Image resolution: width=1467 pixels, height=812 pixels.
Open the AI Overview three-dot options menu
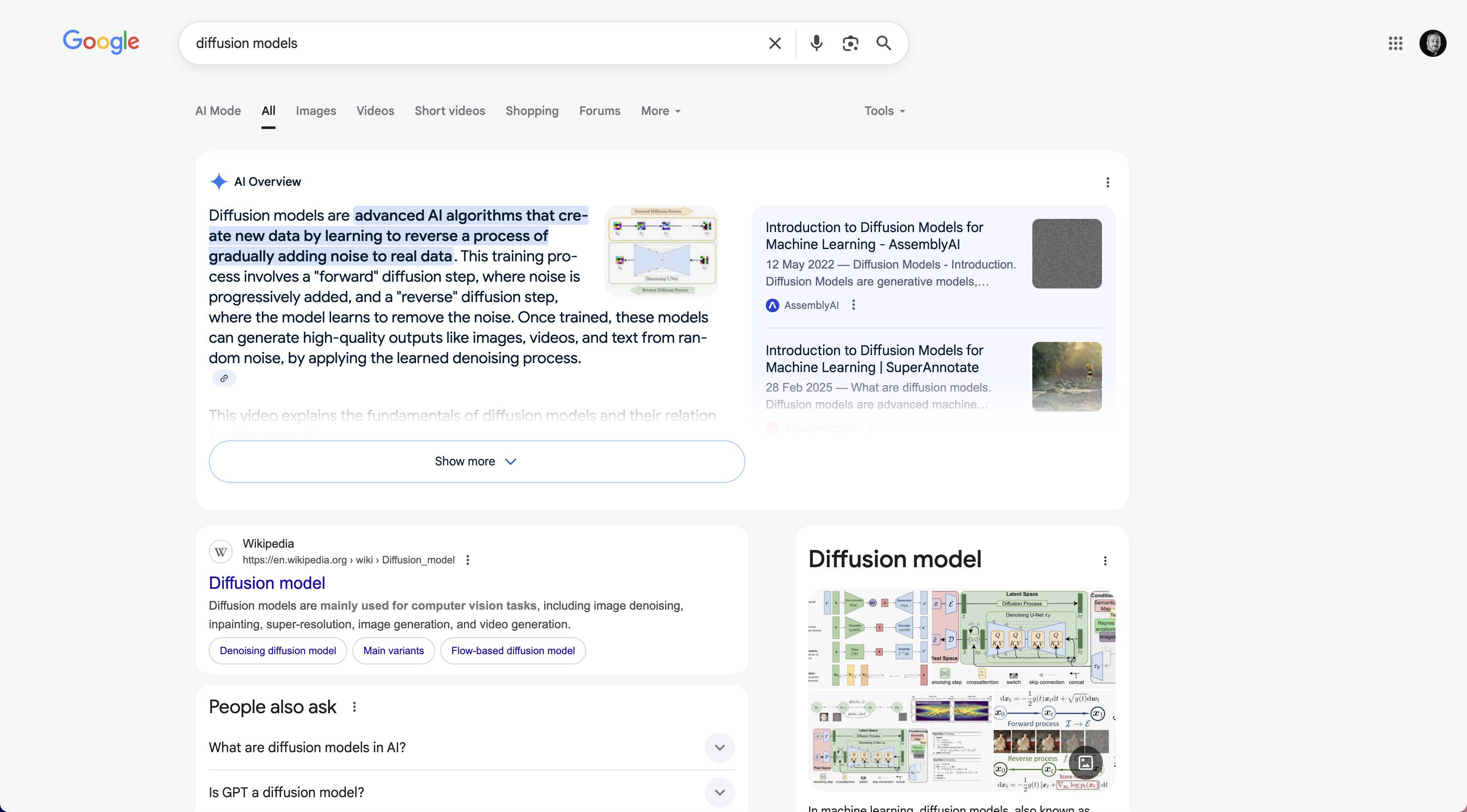(x=1107, y=182)
